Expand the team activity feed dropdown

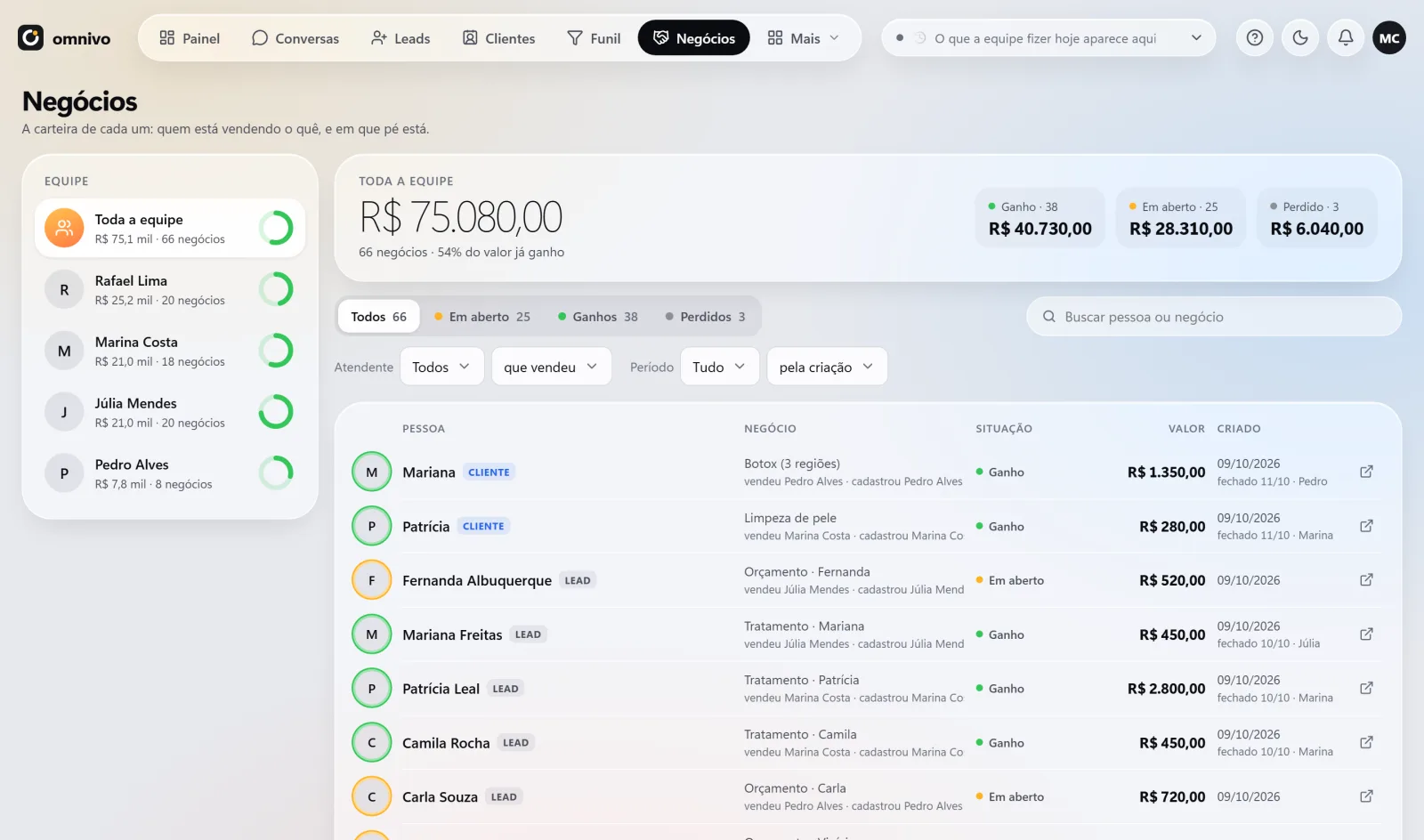[1196, 38]
